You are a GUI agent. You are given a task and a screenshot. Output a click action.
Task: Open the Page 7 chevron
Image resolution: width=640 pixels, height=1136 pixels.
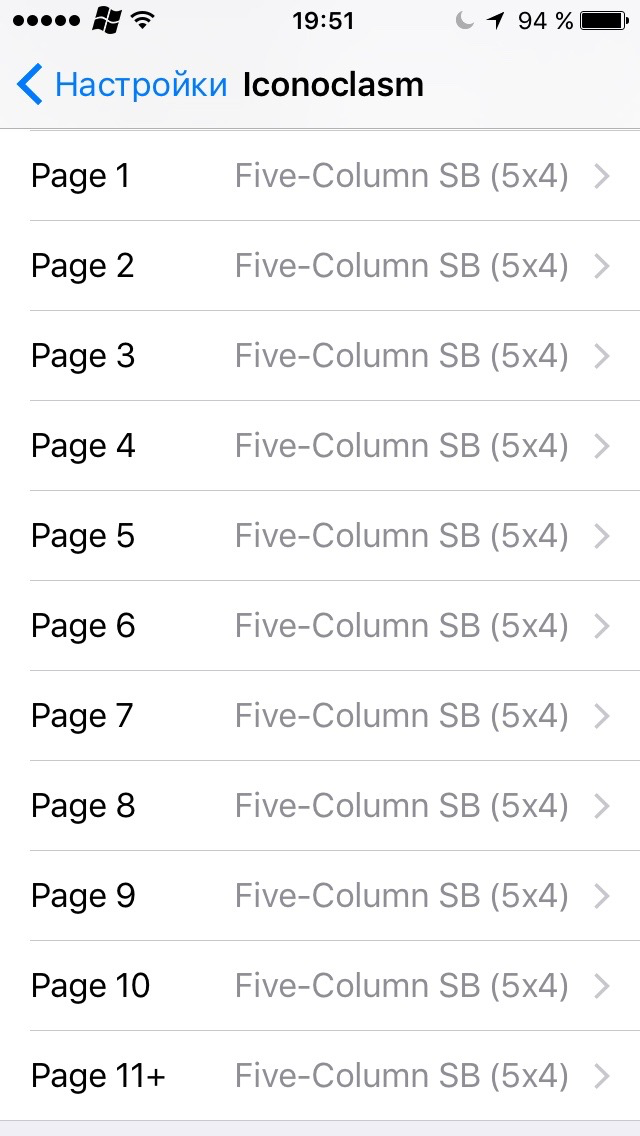coord(602,716)
